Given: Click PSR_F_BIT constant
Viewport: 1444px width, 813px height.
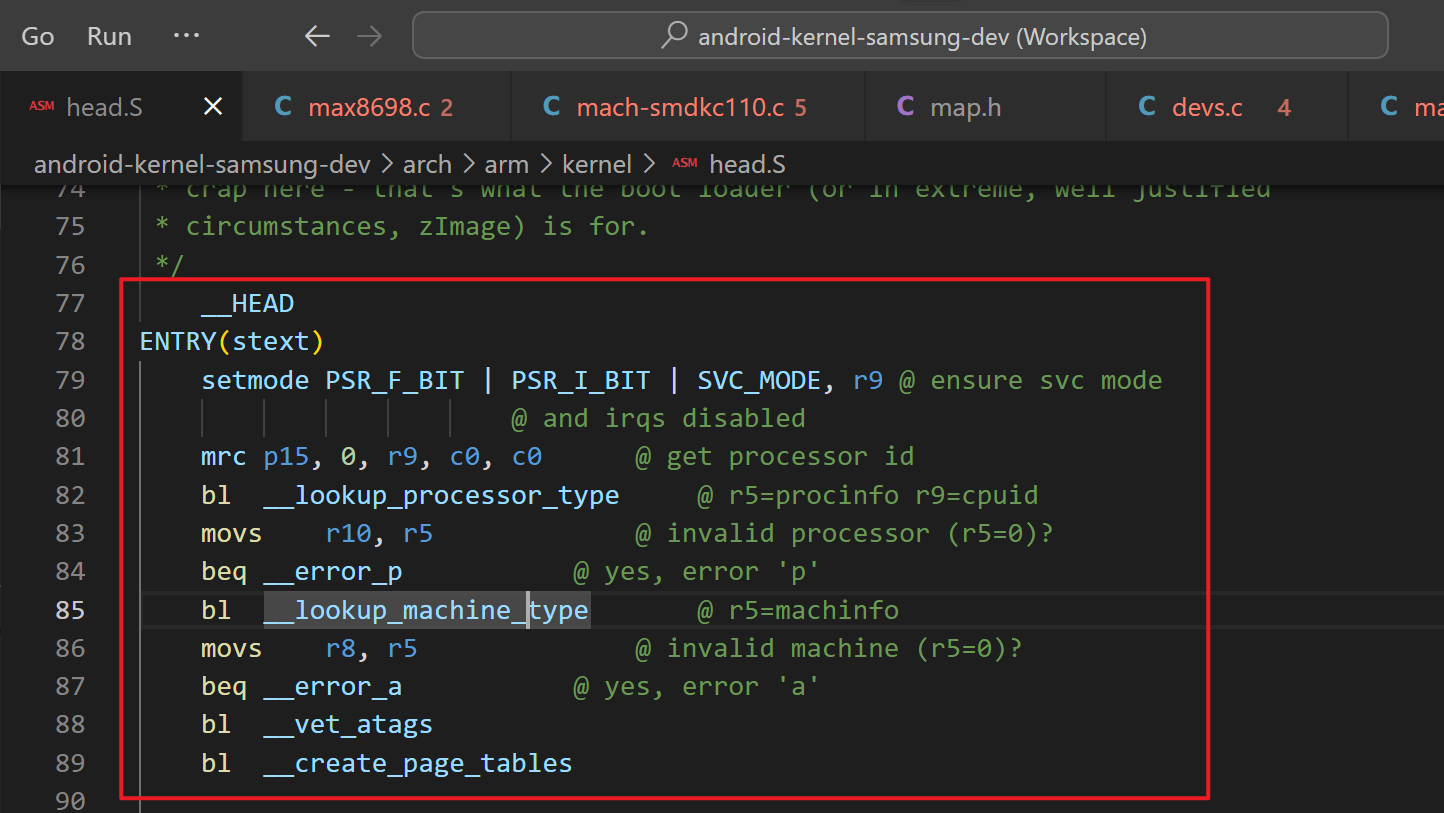Looking at the screenshot, I should (x=395, y=380).
